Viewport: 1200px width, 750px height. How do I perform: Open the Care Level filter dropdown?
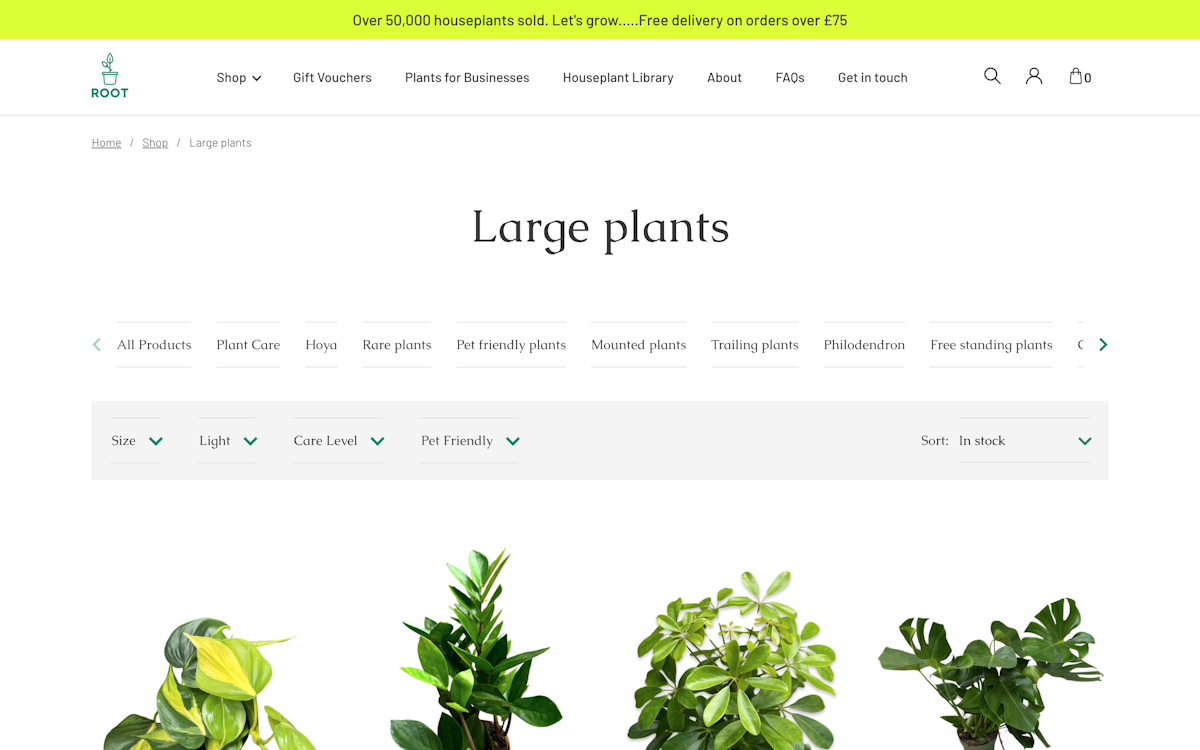[339, 441]
